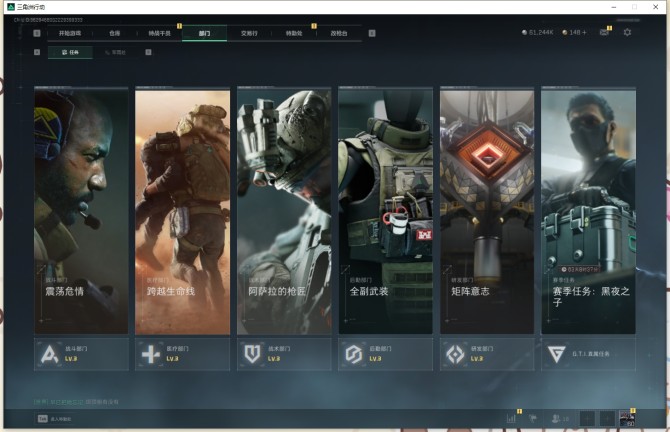
Task: Open the 赛季任务：黑夜之子 card
Action: point(588,211)
